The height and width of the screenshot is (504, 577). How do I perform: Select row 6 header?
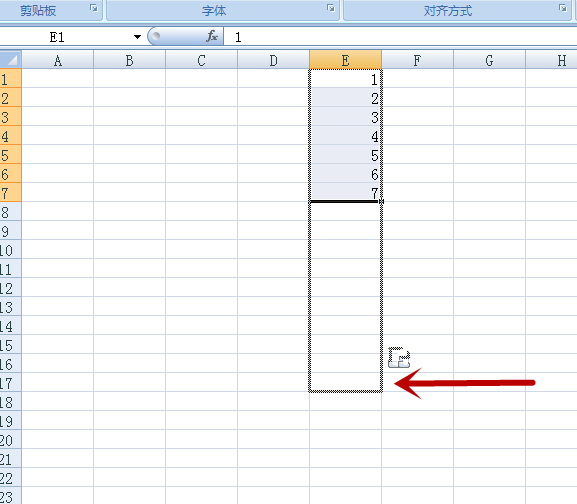click(11, 174)
